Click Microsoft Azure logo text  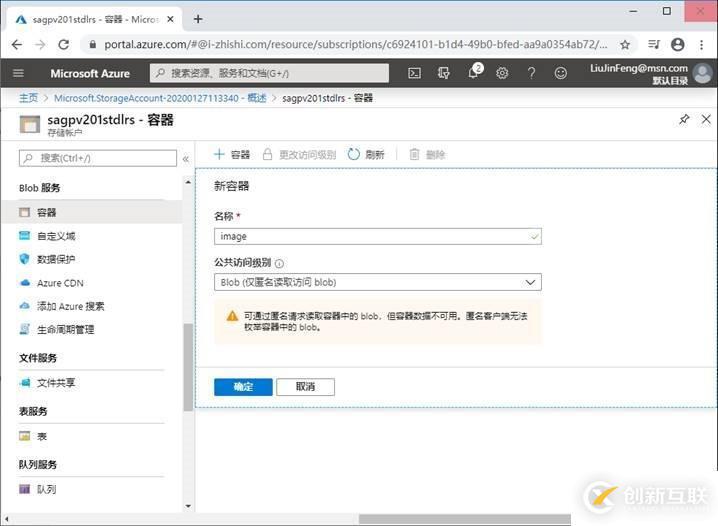[x=90, y=73]
